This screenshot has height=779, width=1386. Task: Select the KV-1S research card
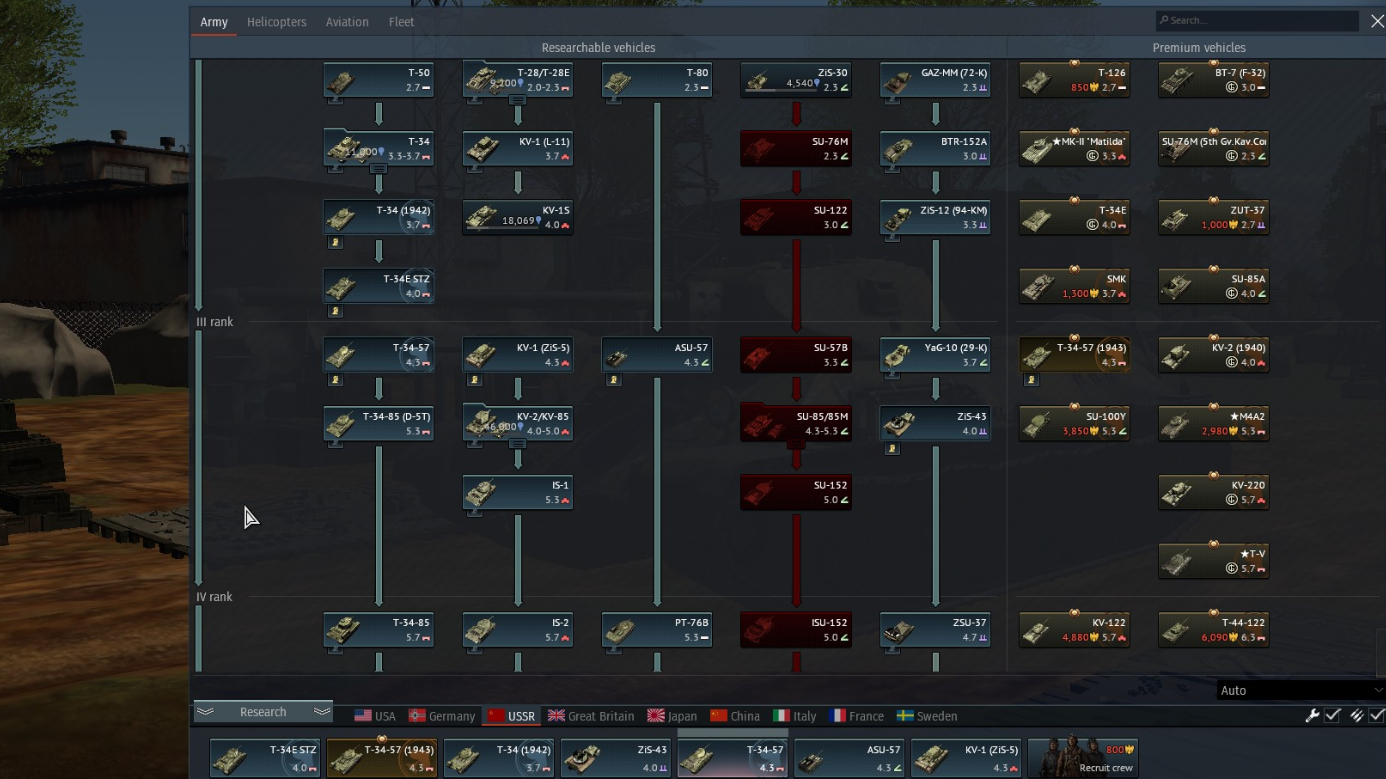point(518,218)
